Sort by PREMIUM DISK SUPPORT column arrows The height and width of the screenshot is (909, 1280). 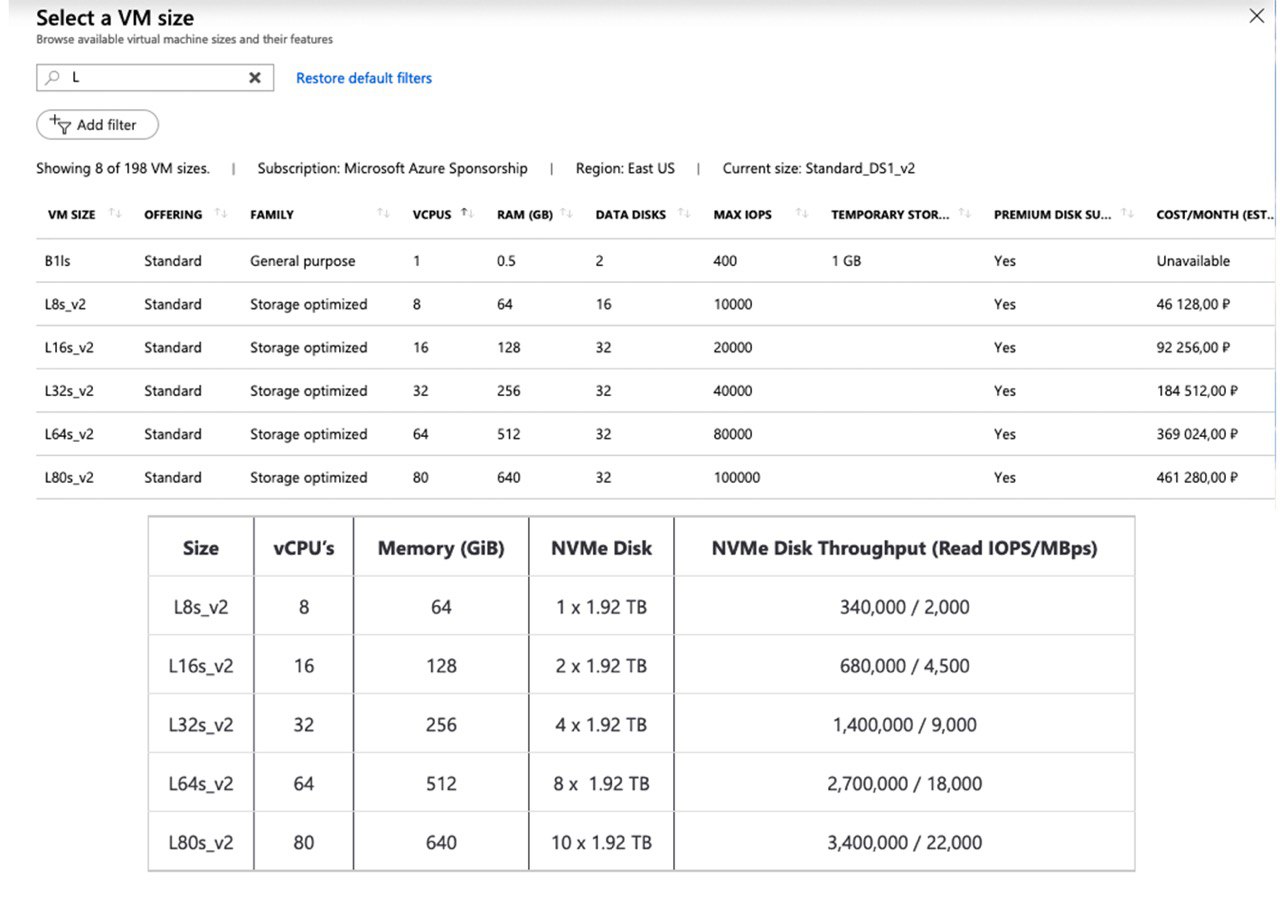point(1128,214)
